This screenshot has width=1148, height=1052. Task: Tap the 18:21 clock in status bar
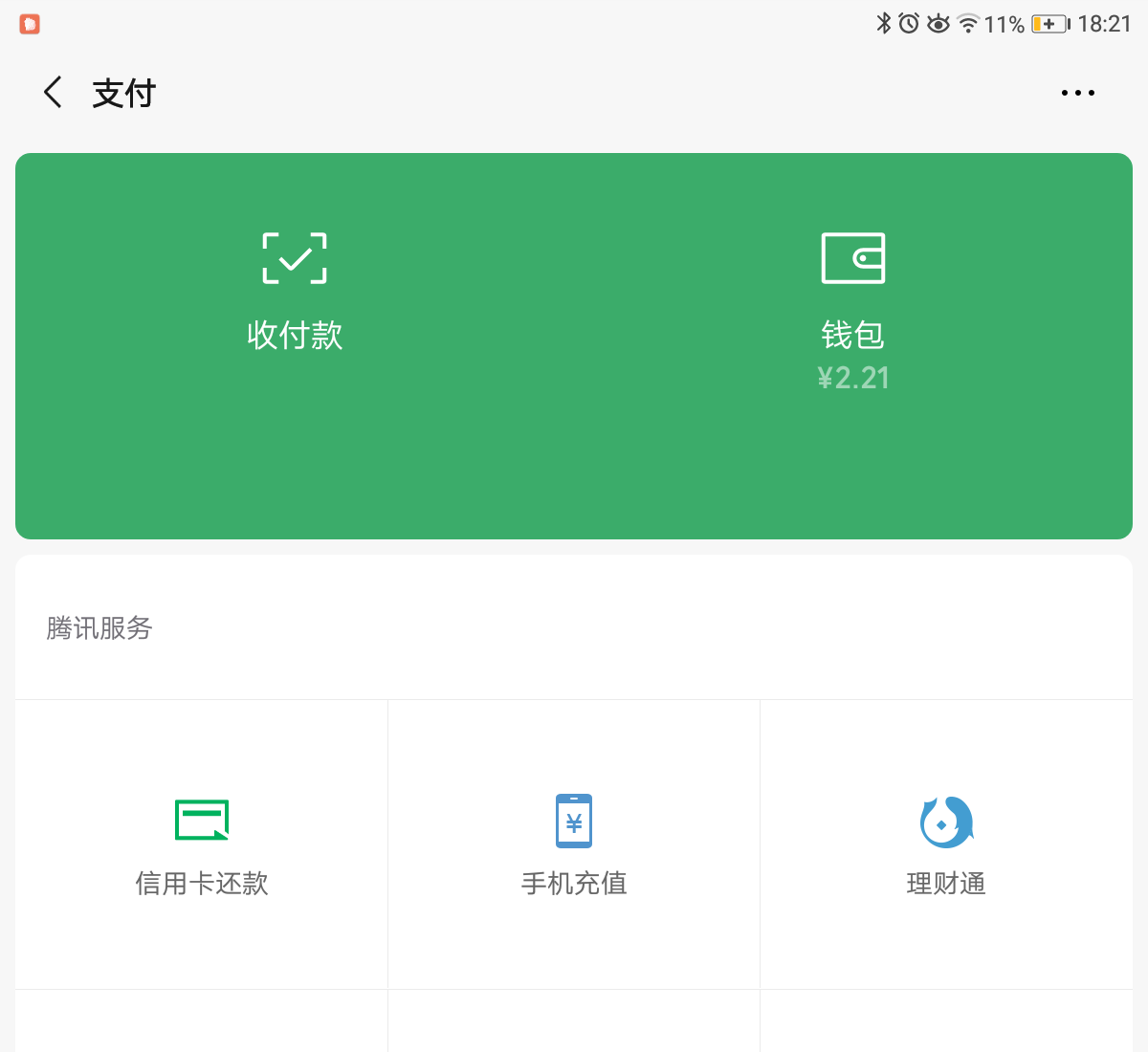click(x=1105, y=24)
